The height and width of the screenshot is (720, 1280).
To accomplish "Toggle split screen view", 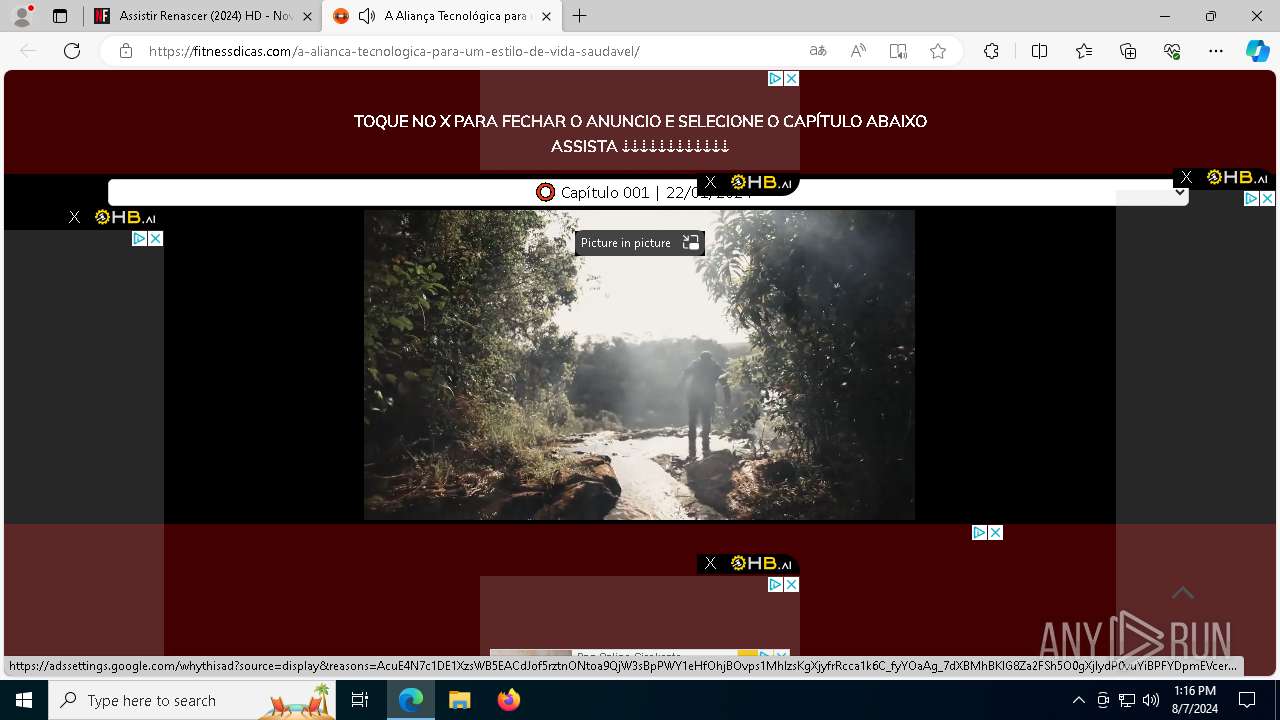I will coord(1039,51).
